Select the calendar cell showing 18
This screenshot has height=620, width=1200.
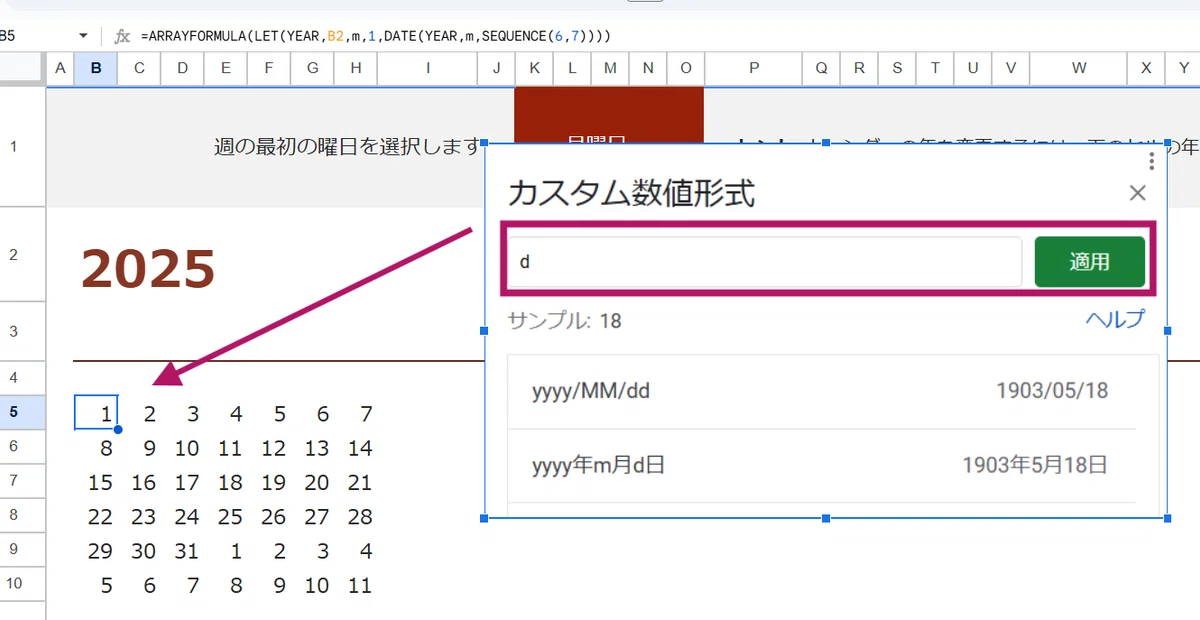[x=227, y=482]
